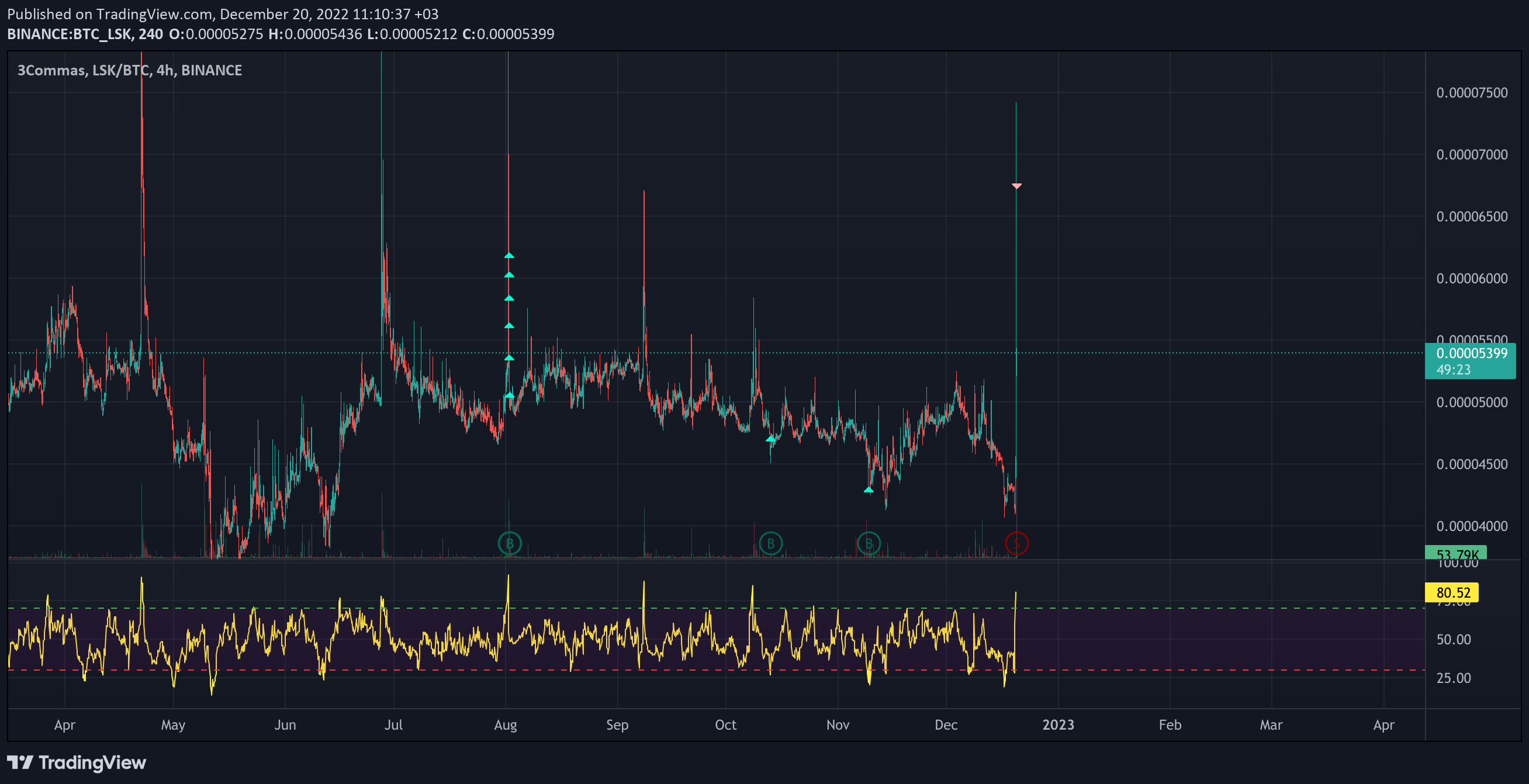Click the red S sell marker in December
1529x784 pixels.
(x=1017, y=543)
